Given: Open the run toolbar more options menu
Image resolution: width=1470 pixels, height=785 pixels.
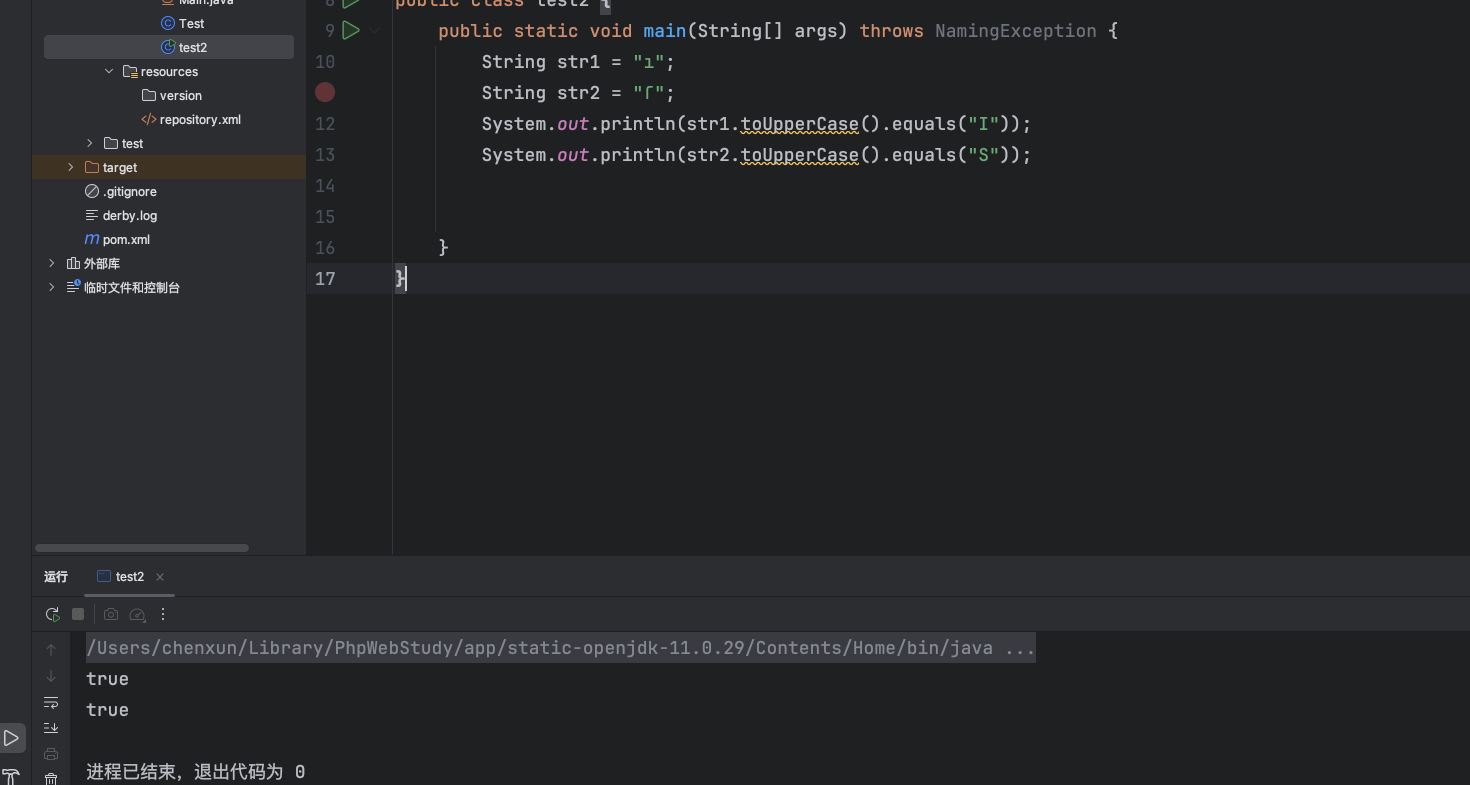Looking at the screenshot, I should (164, 614).
